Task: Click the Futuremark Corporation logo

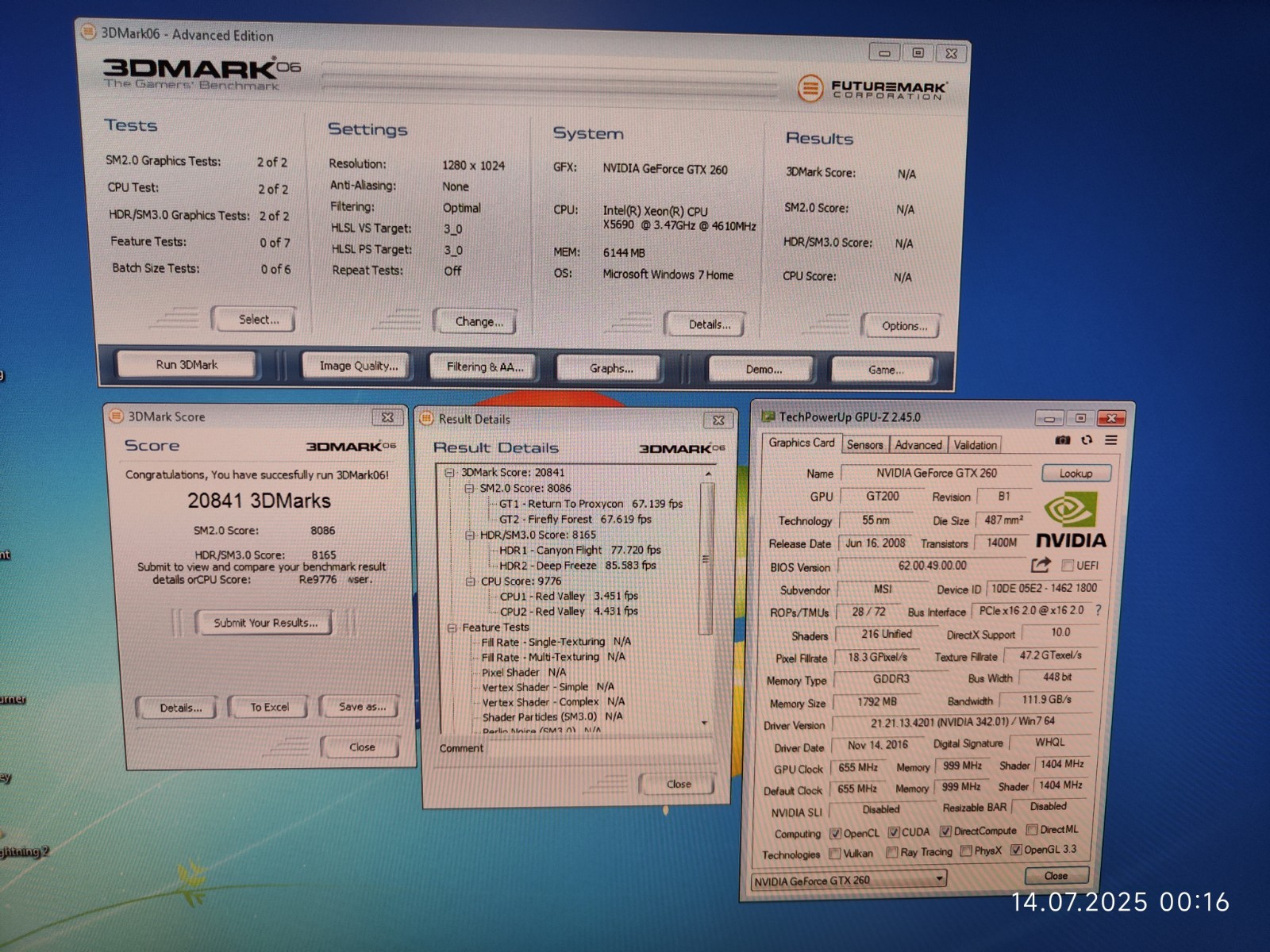Action: 872,88
